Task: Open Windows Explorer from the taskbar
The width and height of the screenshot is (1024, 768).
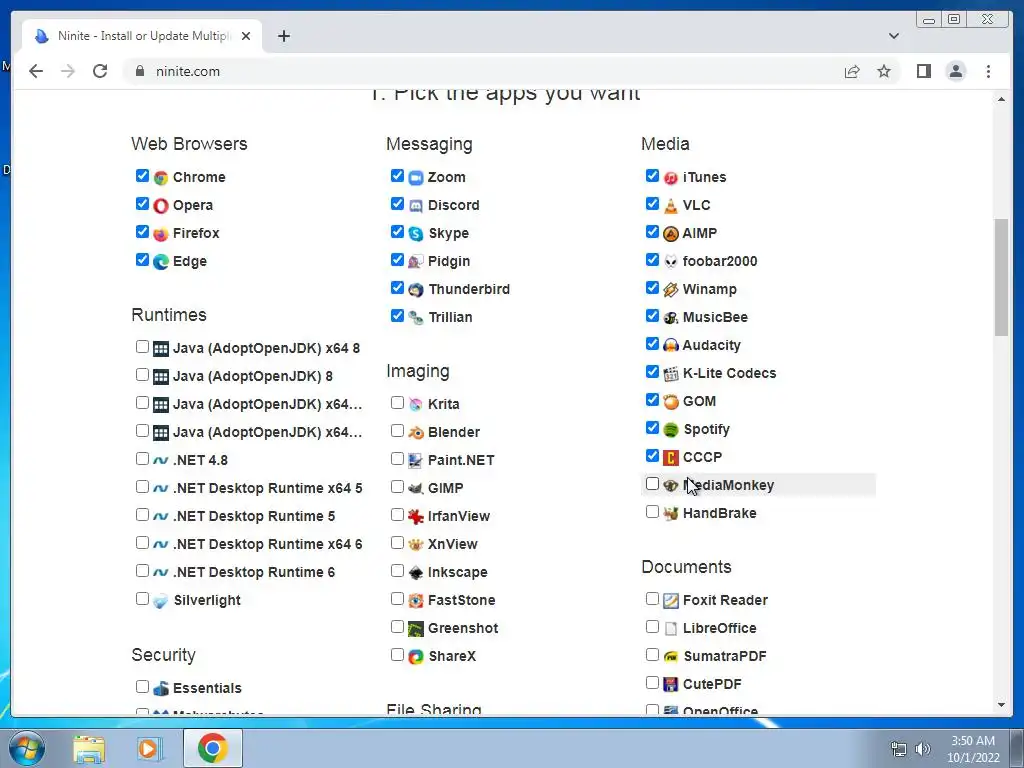Action: coord(88,748)
